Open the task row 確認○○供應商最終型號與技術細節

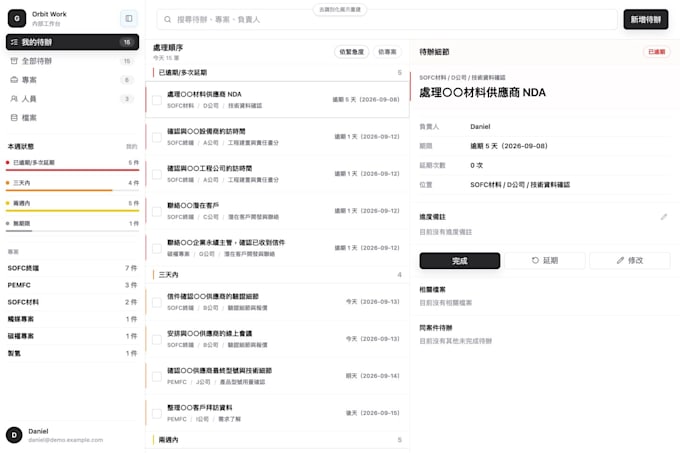[278, 376]
